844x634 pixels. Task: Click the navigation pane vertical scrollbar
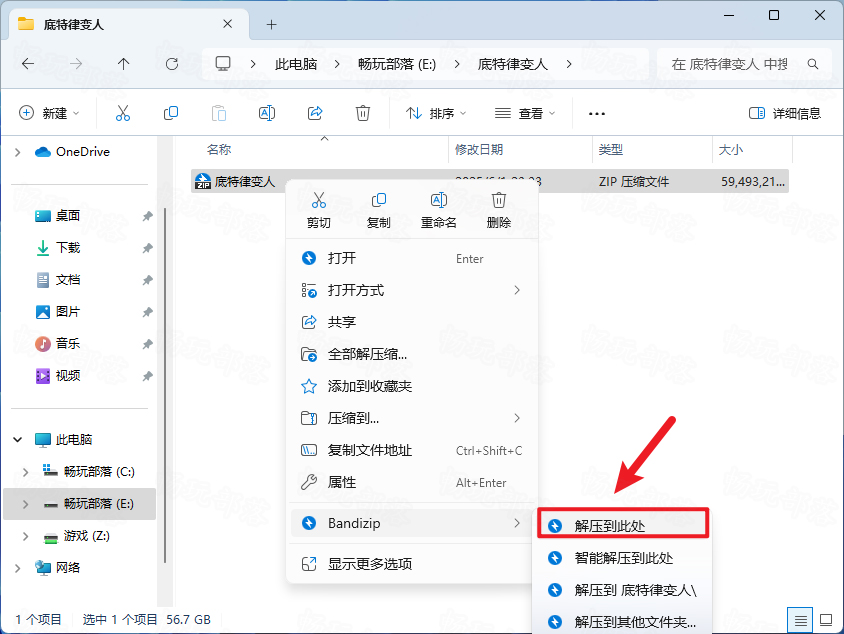tap(165, 385)
